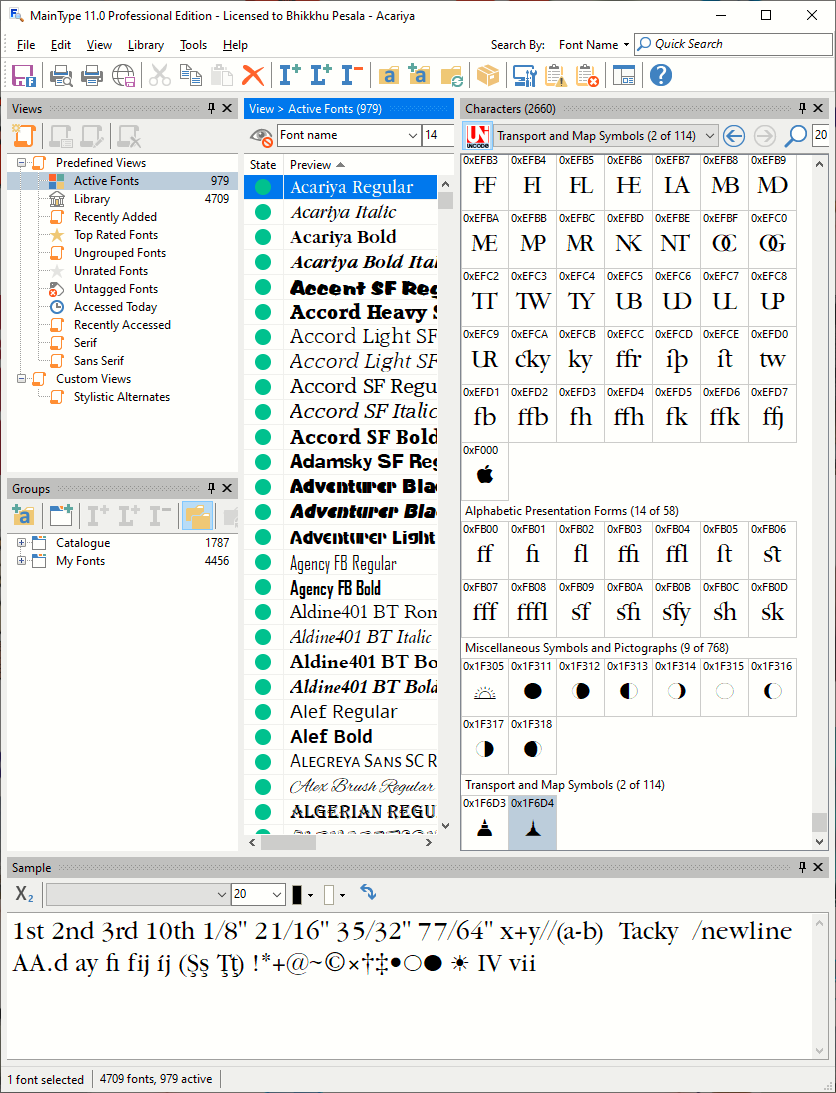
Task: Toggle the eye filter icon beside Font name
Action: [x=261, y=136]
